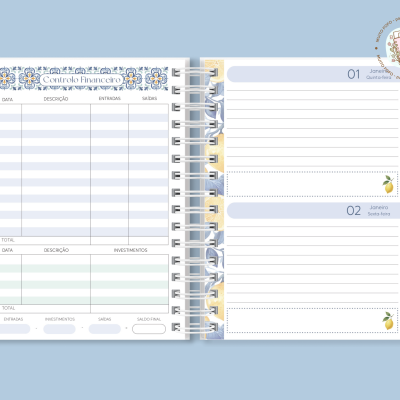This screenshot has height=400, width=400.
Task: Click the INVESTIMENTOS column header of the lower table
Action: coord(130,250)
